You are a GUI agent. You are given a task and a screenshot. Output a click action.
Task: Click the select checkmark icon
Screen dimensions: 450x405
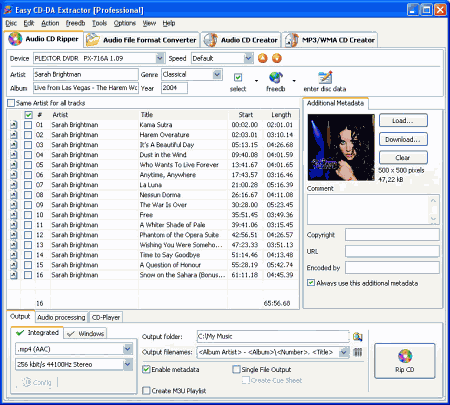238,78
